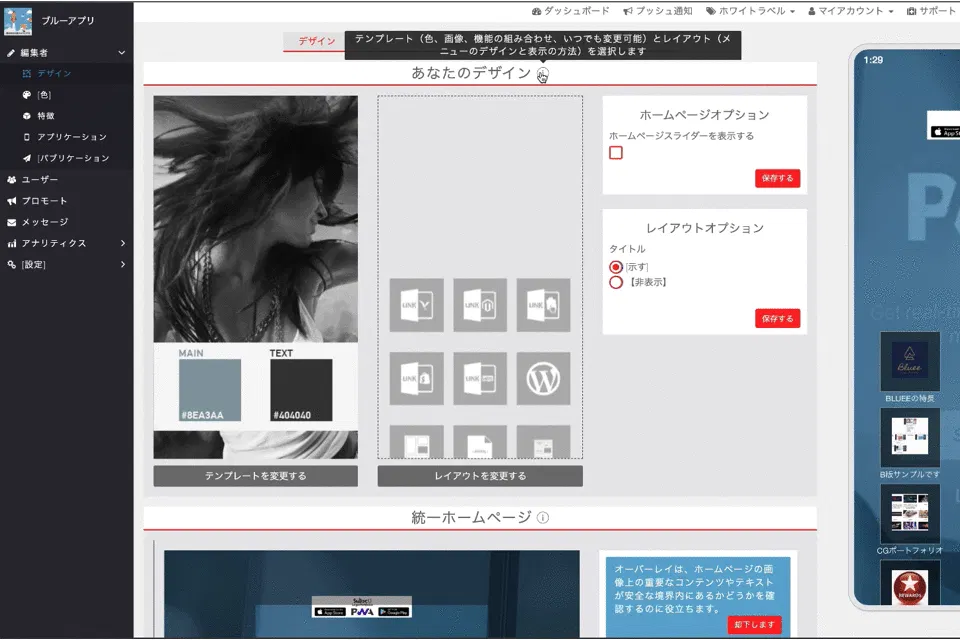Select the [示す] title radio button
This screenshot has width=960, height=640.
(x=616, y=267)
